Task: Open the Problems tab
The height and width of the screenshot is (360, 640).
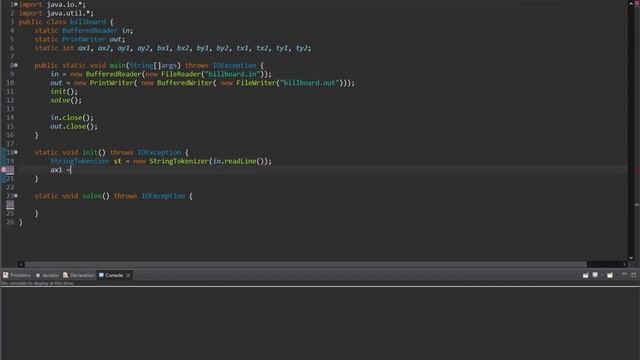Action: [x=17, y=276]
